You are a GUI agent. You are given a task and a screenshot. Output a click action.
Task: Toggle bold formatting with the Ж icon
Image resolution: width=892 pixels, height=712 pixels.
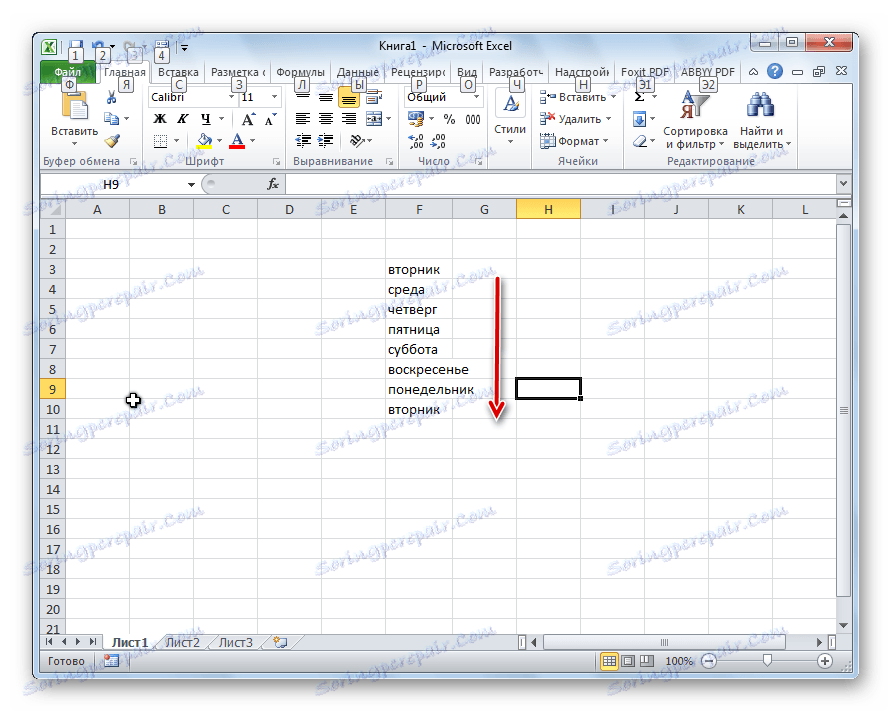[x=159, y=117]
